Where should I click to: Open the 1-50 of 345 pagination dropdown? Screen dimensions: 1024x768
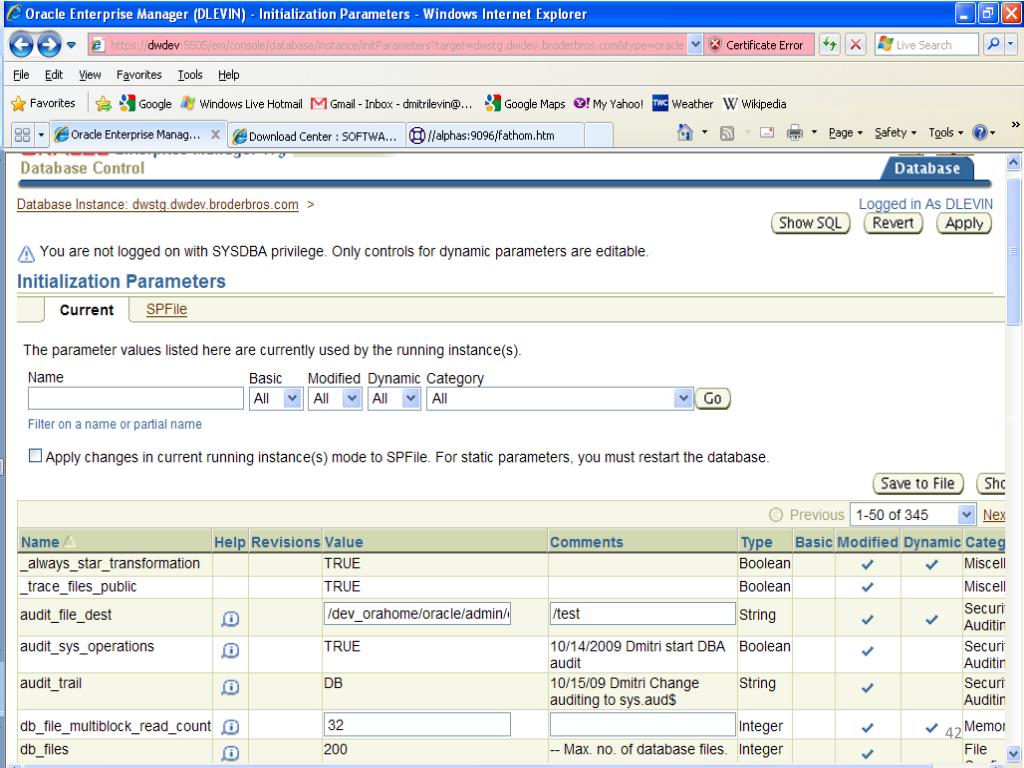965,515
